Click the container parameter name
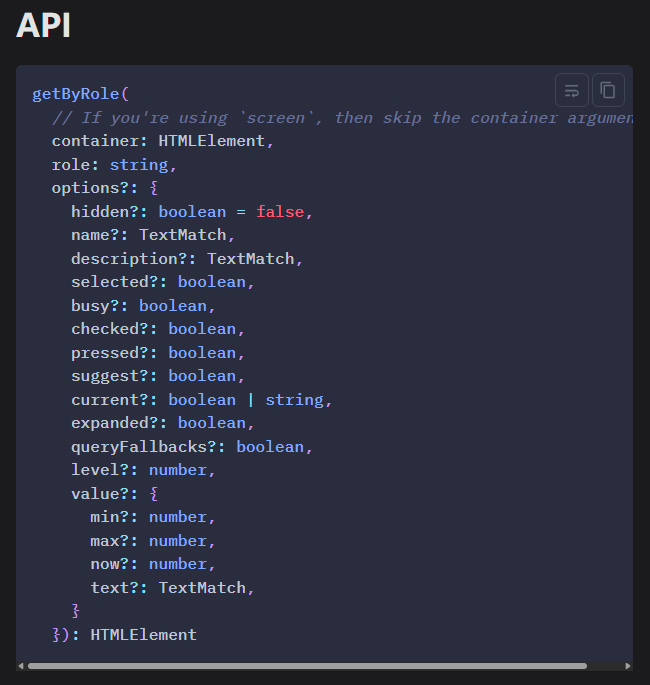 click(x=95, y=141)
